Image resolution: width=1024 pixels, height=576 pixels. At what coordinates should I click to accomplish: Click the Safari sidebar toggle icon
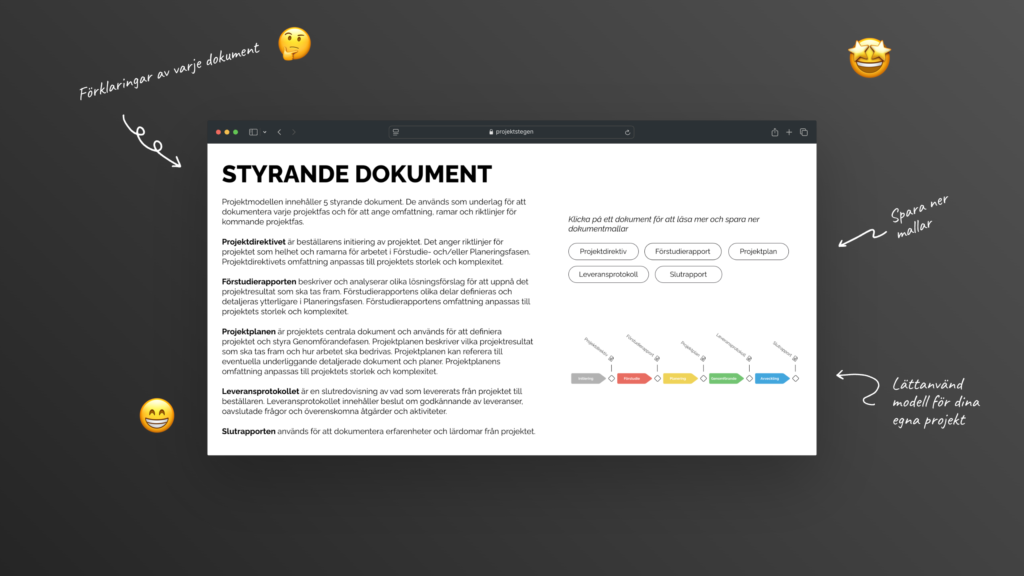click(252, 132)
